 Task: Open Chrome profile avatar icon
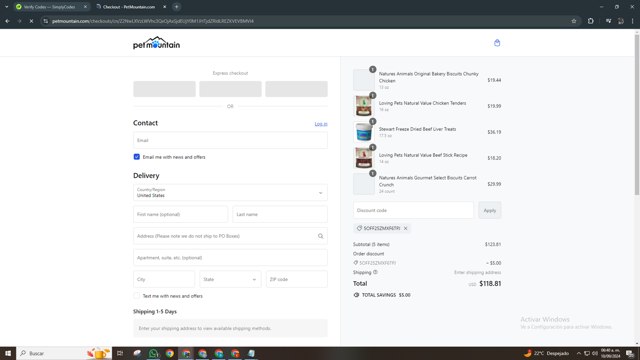pos(621,21)
